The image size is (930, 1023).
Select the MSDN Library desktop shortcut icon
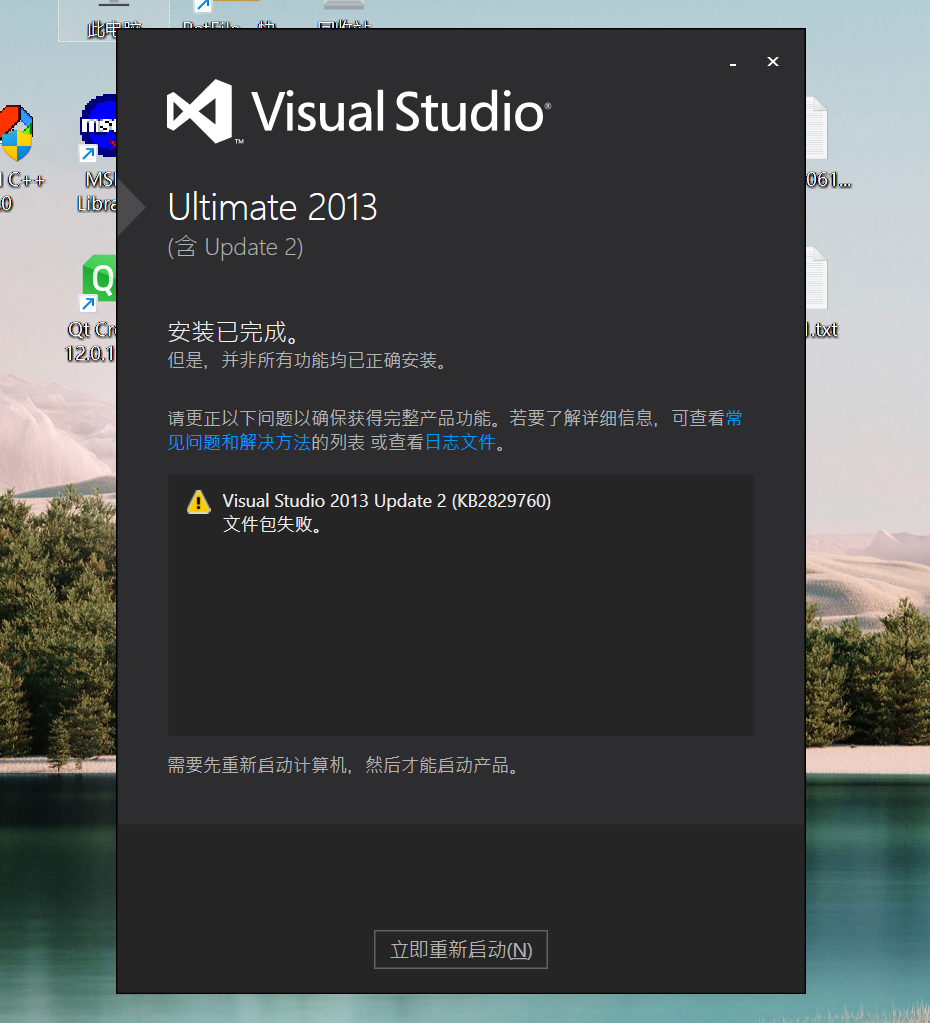click(x=99, y=127)
